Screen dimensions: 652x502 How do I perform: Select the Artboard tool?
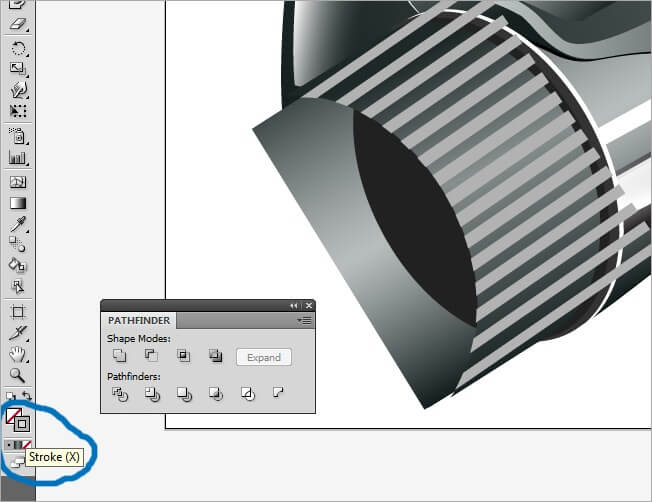click(18, 312)
